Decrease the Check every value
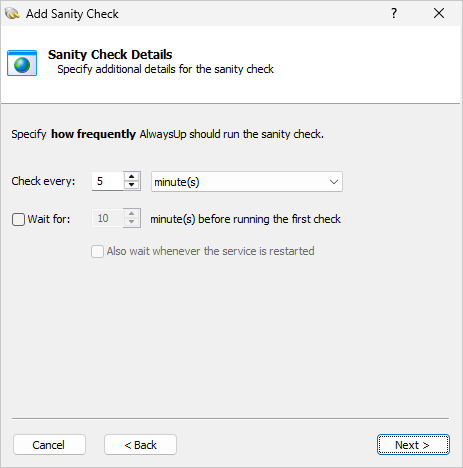 [132, 185]
